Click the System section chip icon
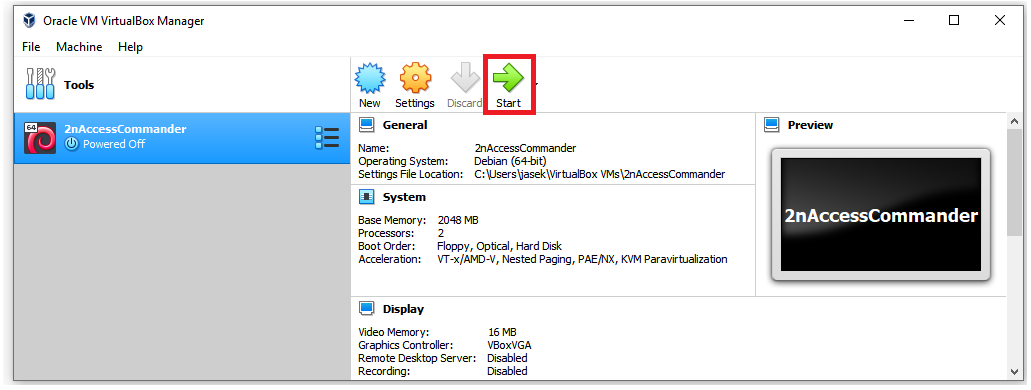This screenshot has height=390, width=1031. coord(366,197)
